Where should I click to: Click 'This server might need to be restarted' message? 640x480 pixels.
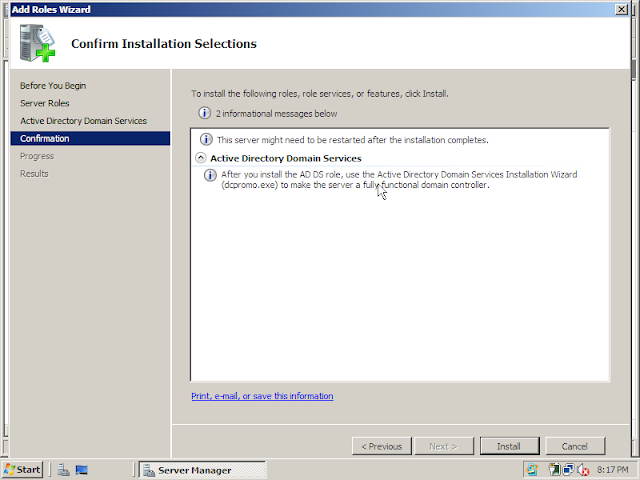click(353, 140)
